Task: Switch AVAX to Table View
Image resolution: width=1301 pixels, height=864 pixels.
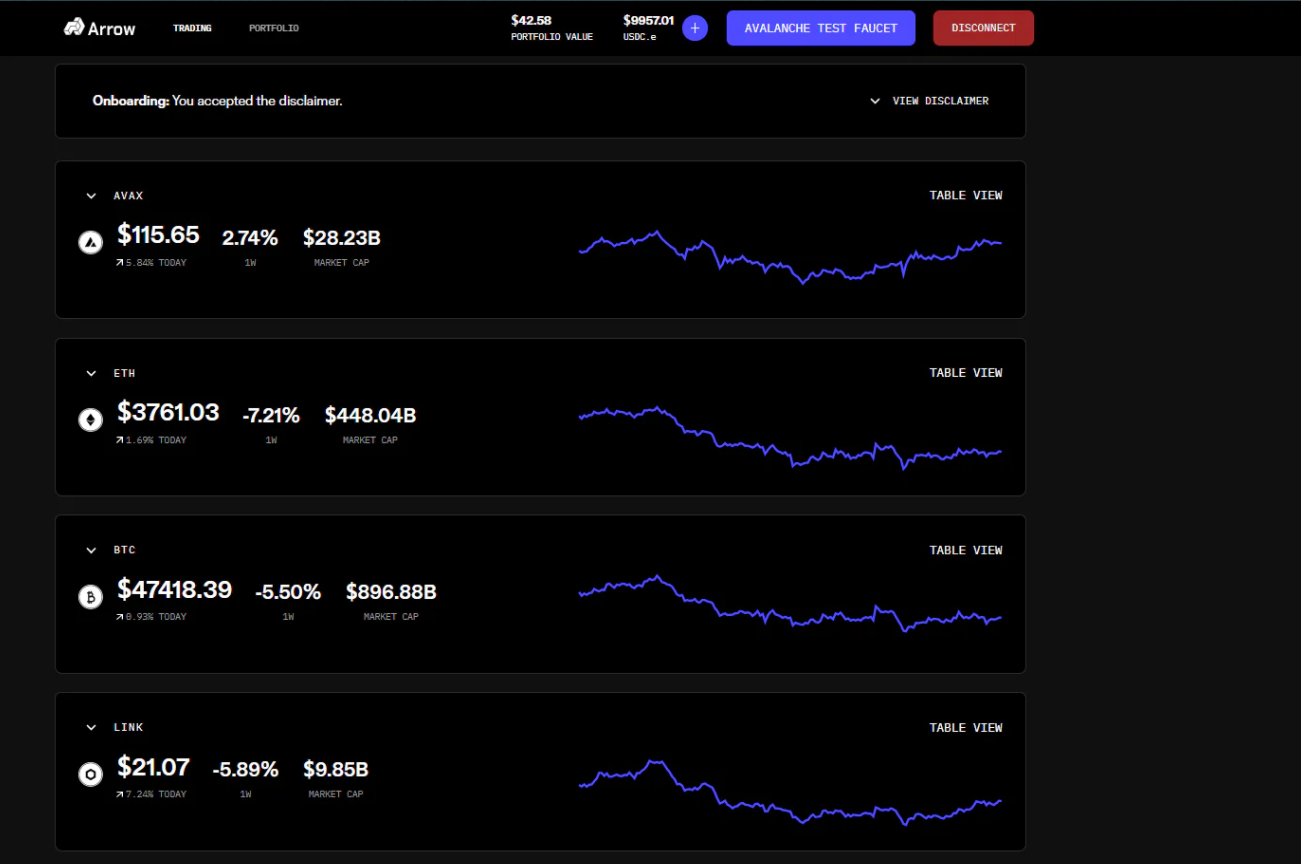Action: 965,195
